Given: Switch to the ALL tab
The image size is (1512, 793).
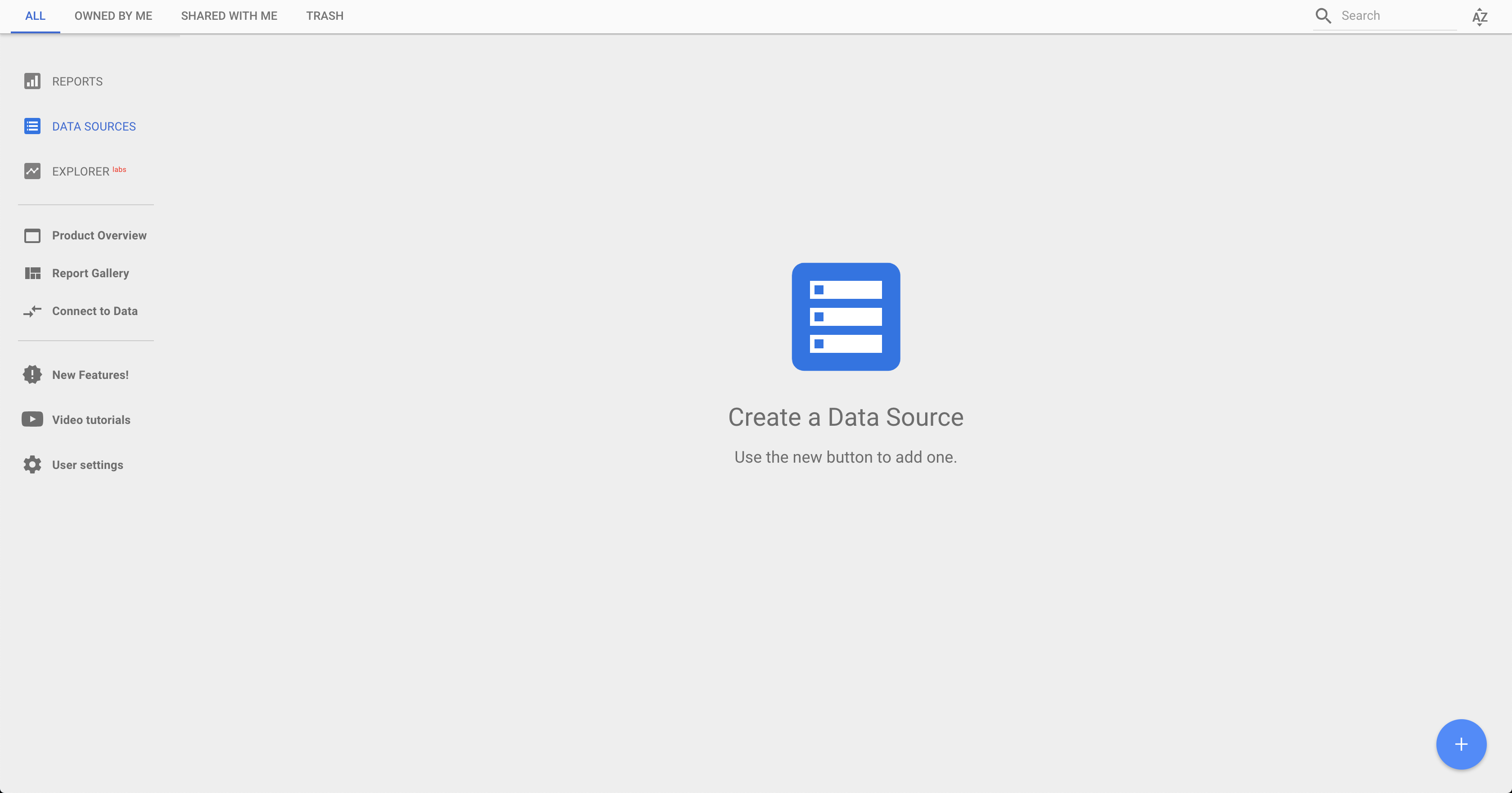Looking at the screenshot, I should (35, 16).
